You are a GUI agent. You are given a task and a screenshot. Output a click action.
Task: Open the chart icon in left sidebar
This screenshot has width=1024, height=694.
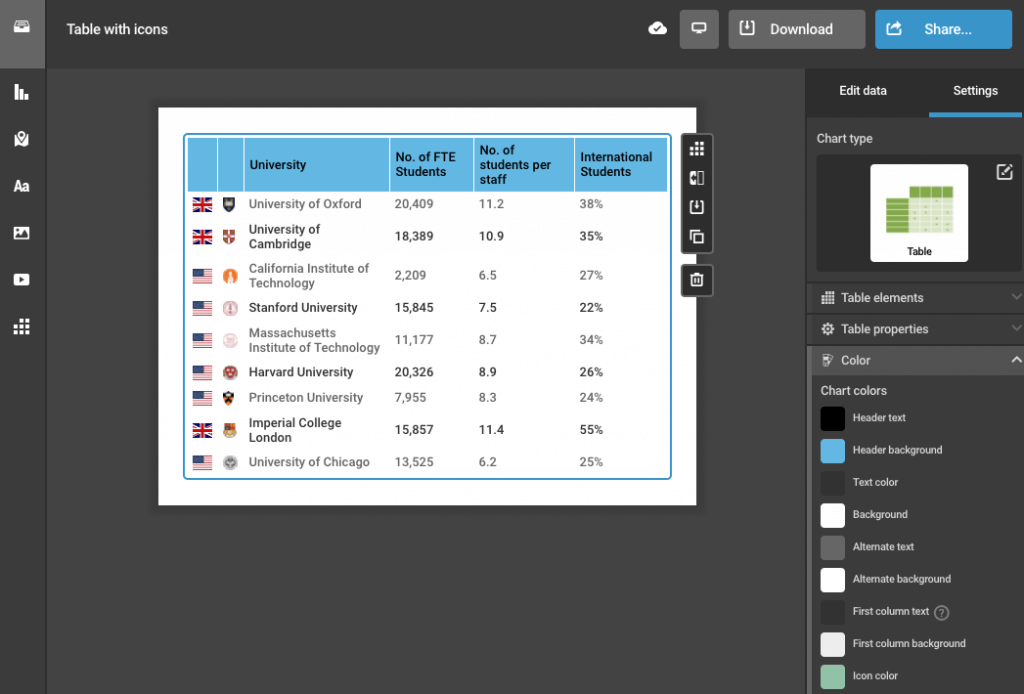[21, 93]
